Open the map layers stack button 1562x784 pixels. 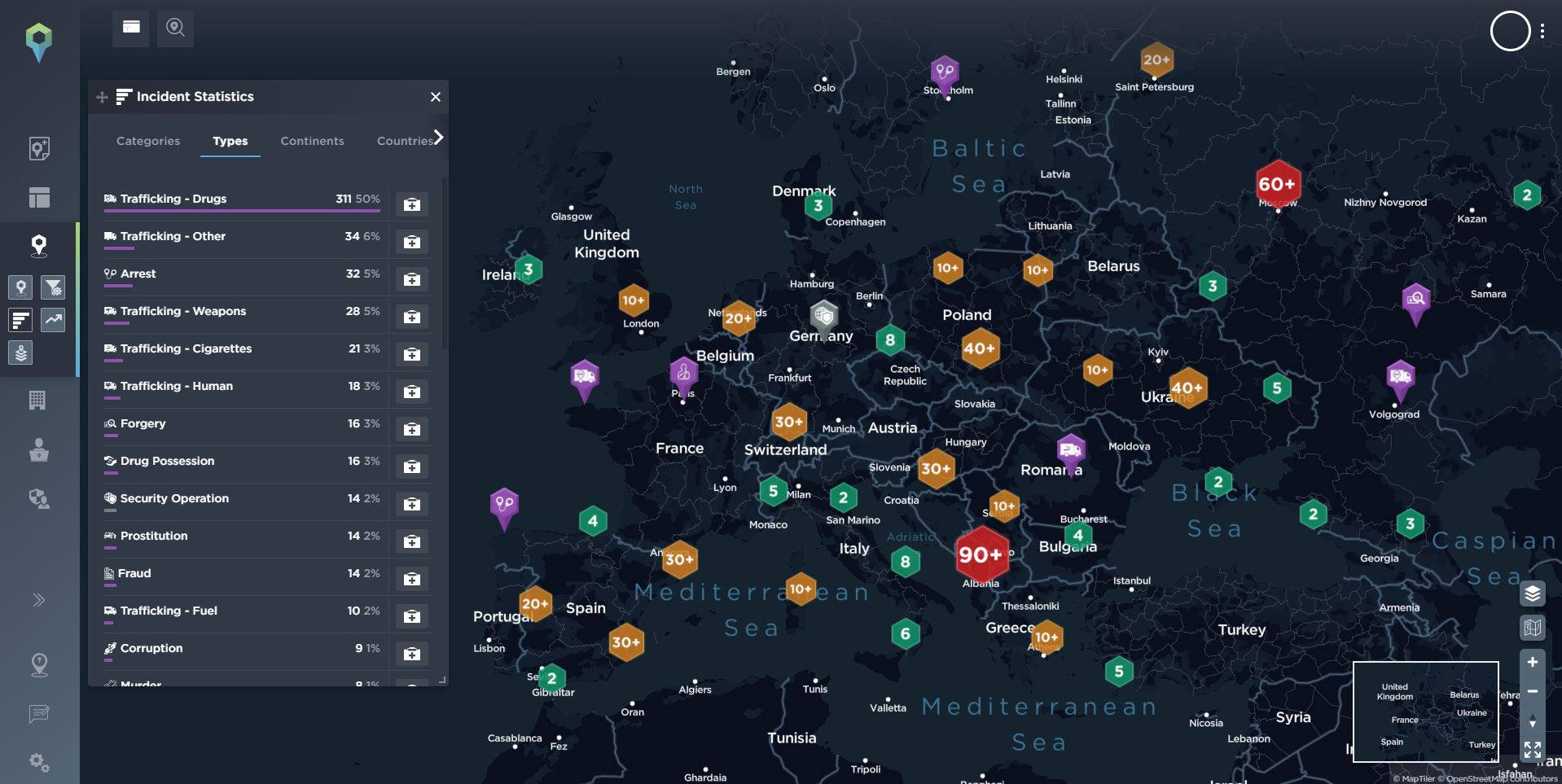tap(1532, 593)
